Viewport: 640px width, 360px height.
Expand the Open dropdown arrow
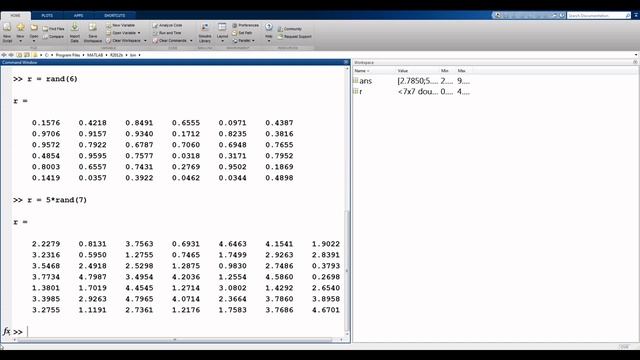point(34,41)
